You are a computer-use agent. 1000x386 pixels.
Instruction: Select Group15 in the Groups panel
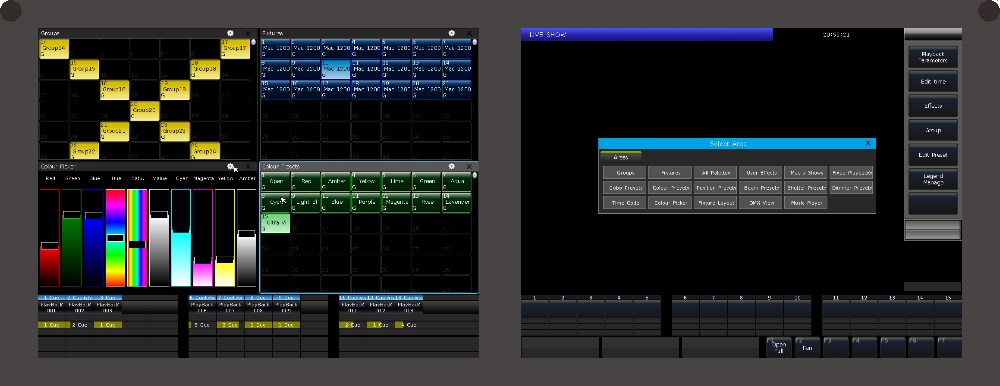84,69
